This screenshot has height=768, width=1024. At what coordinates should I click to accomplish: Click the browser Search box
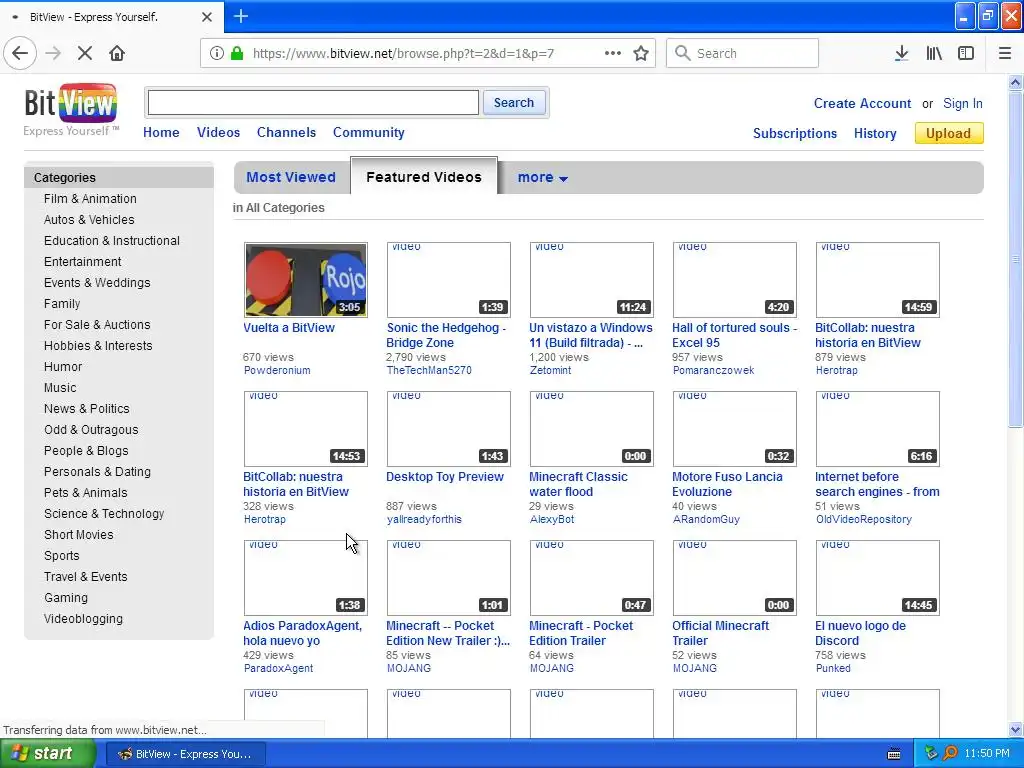(743, 54)
